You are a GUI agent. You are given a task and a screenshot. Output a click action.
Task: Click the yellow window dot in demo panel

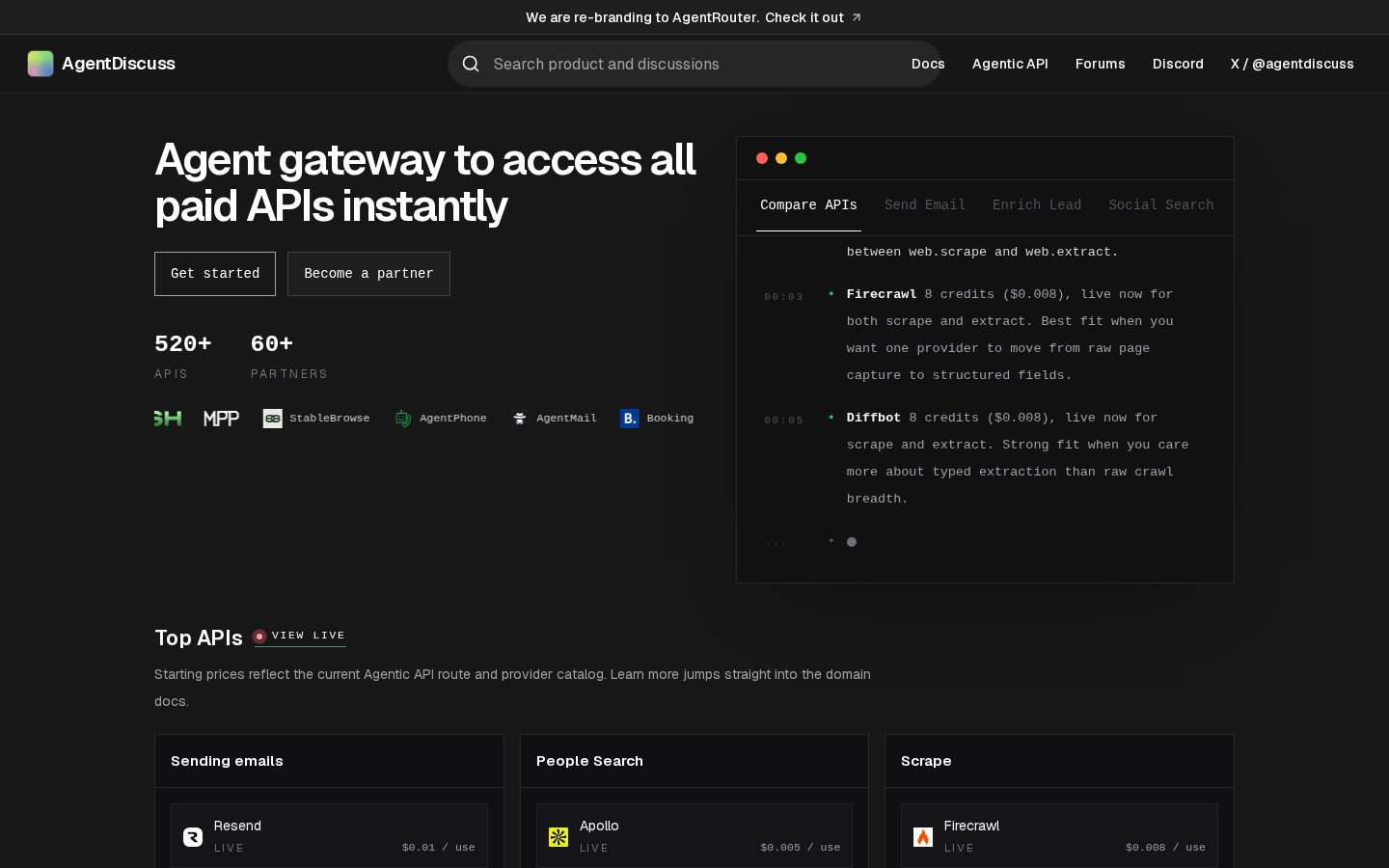[781, 158]
